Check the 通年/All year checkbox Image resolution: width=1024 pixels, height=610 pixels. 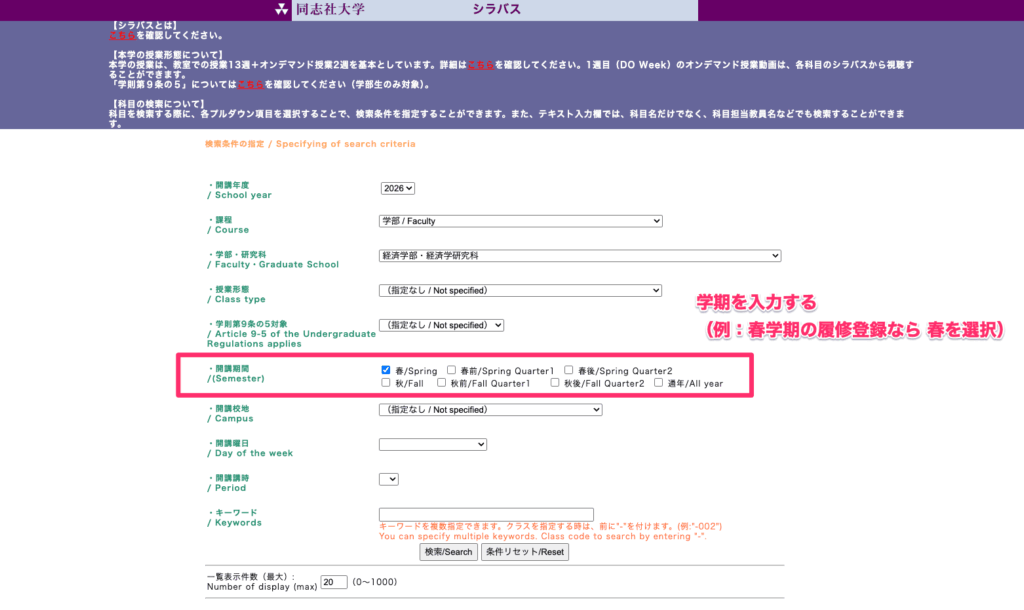coord(659,383)
